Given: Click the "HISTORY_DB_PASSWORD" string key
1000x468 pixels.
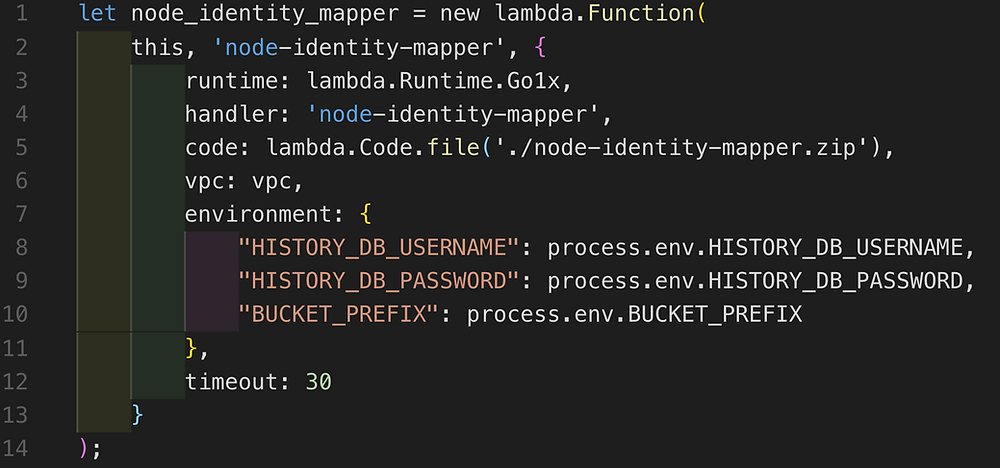Looking at the screenshot, I should (378, 281).
